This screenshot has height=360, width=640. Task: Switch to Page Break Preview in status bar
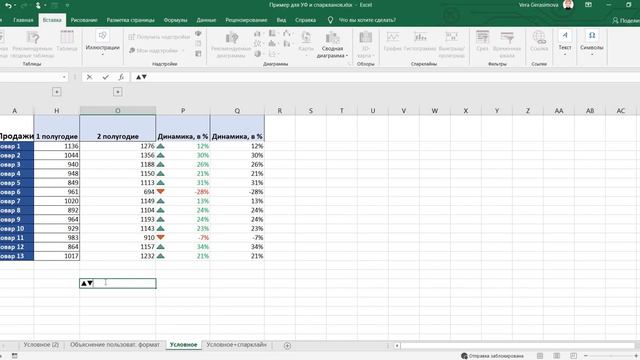click(x=573, y=356)
